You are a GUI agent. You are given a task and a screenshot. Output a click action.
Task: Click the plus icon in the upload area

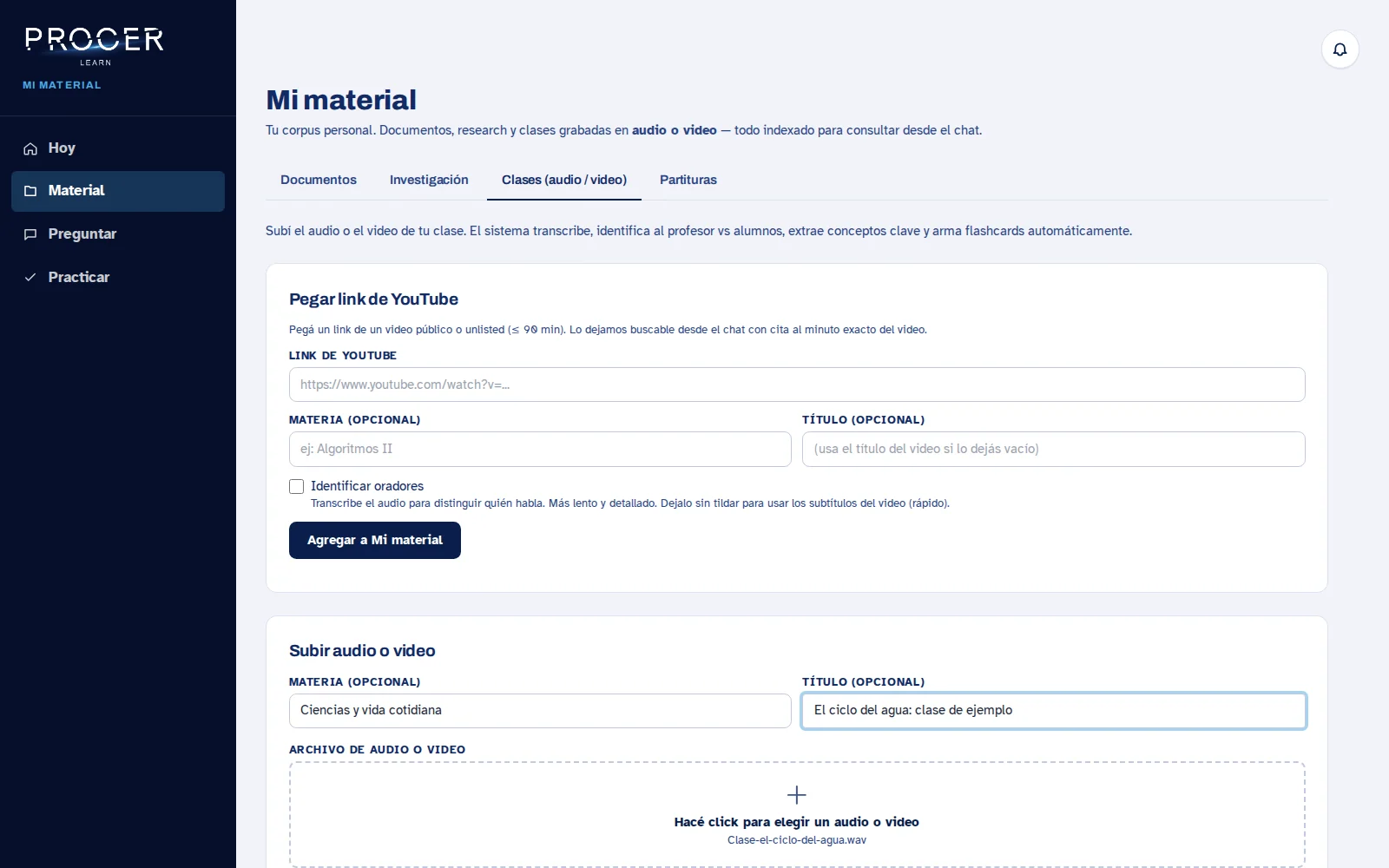point(796,795)
